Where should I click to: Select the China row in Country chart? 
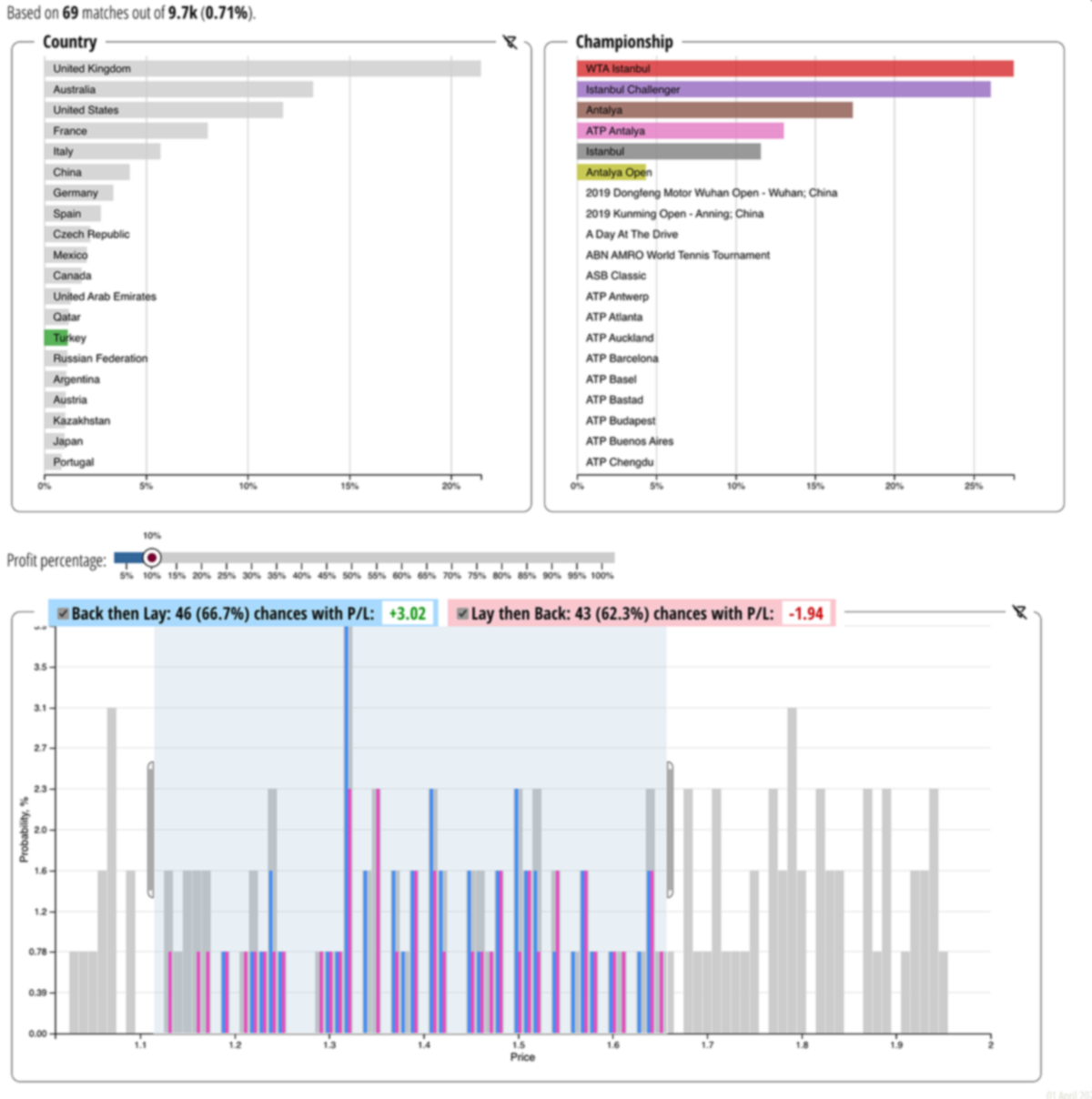87,172
